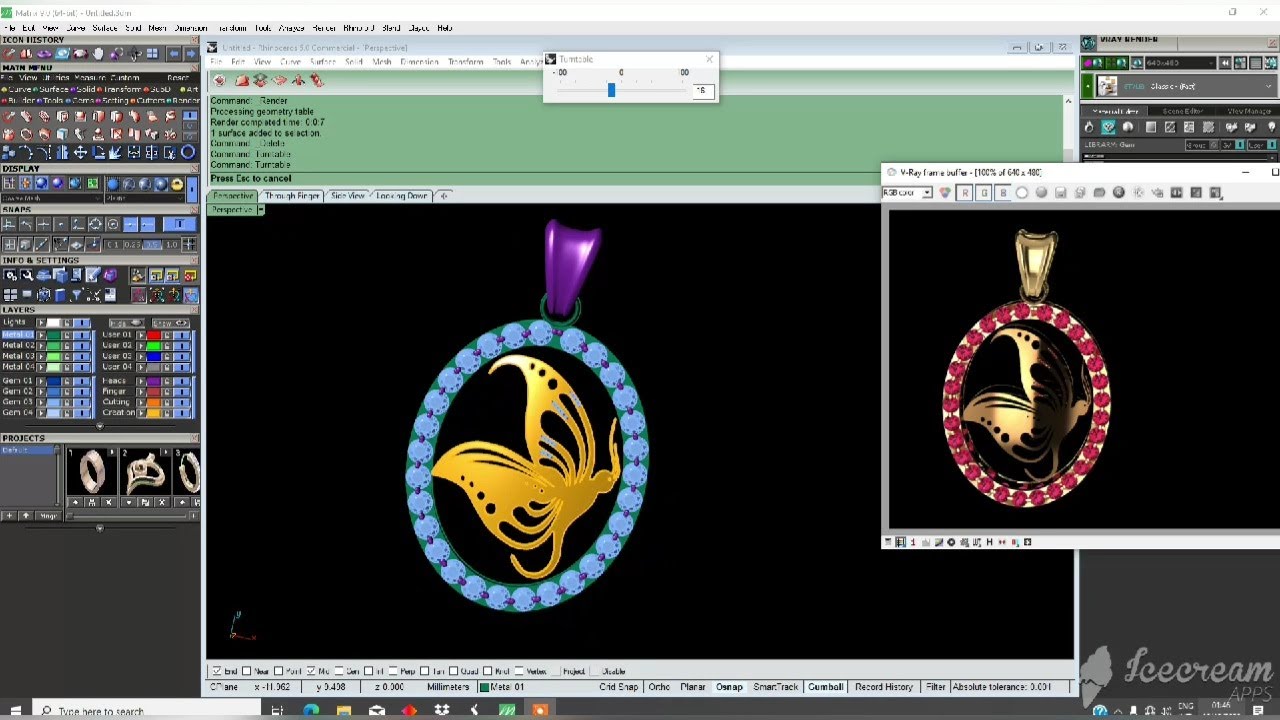Open the Metal 01 layer status bar dropdown

[x=502, y=687]
